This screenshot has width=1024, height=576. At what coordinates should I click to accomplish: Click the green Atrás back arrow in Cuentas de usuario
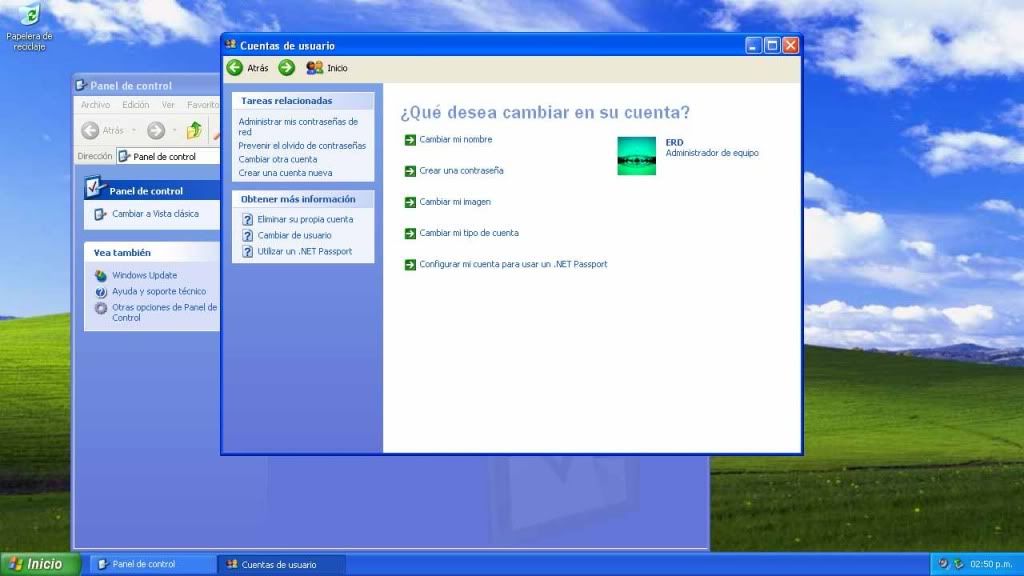coord(236,68)
